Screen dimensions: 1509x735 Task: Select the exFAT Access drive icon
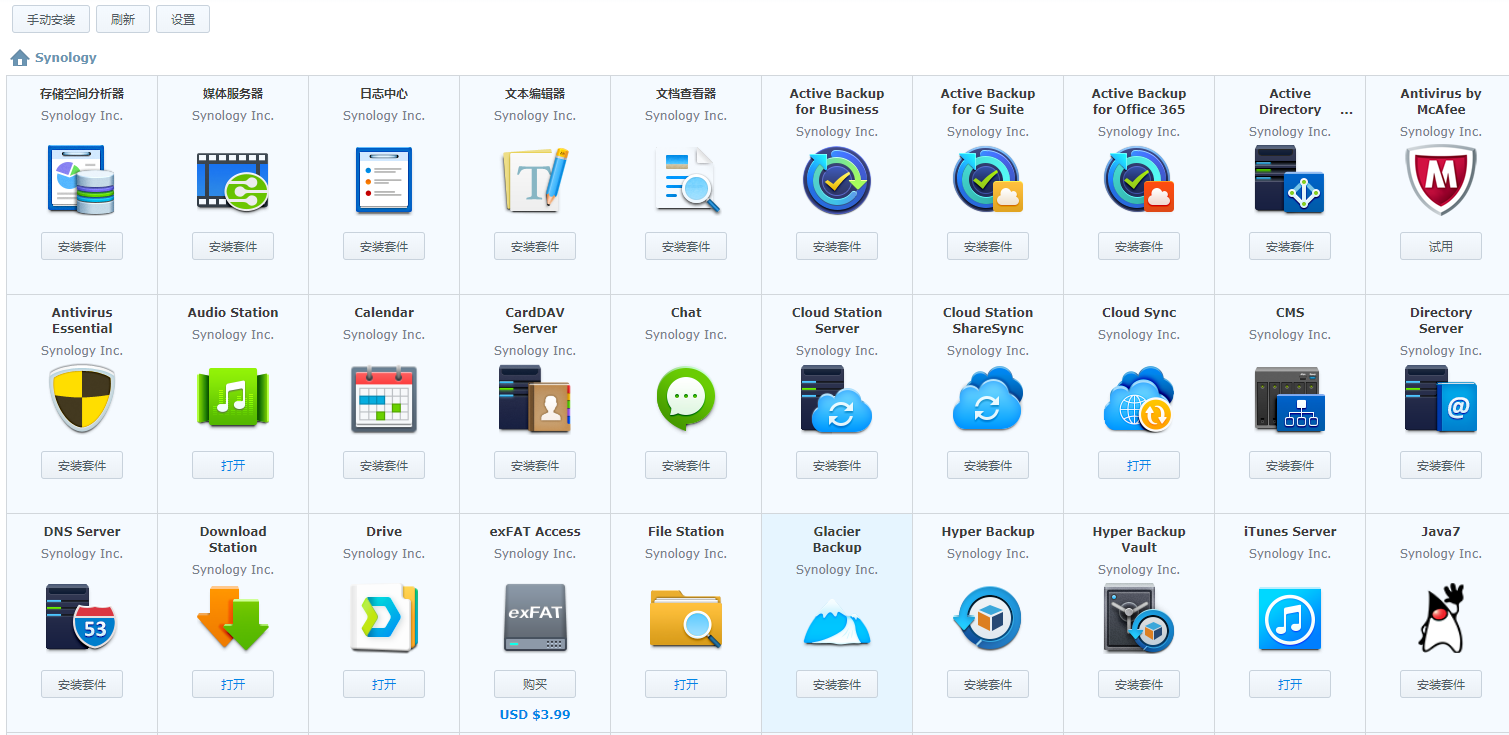click(535, 618)
